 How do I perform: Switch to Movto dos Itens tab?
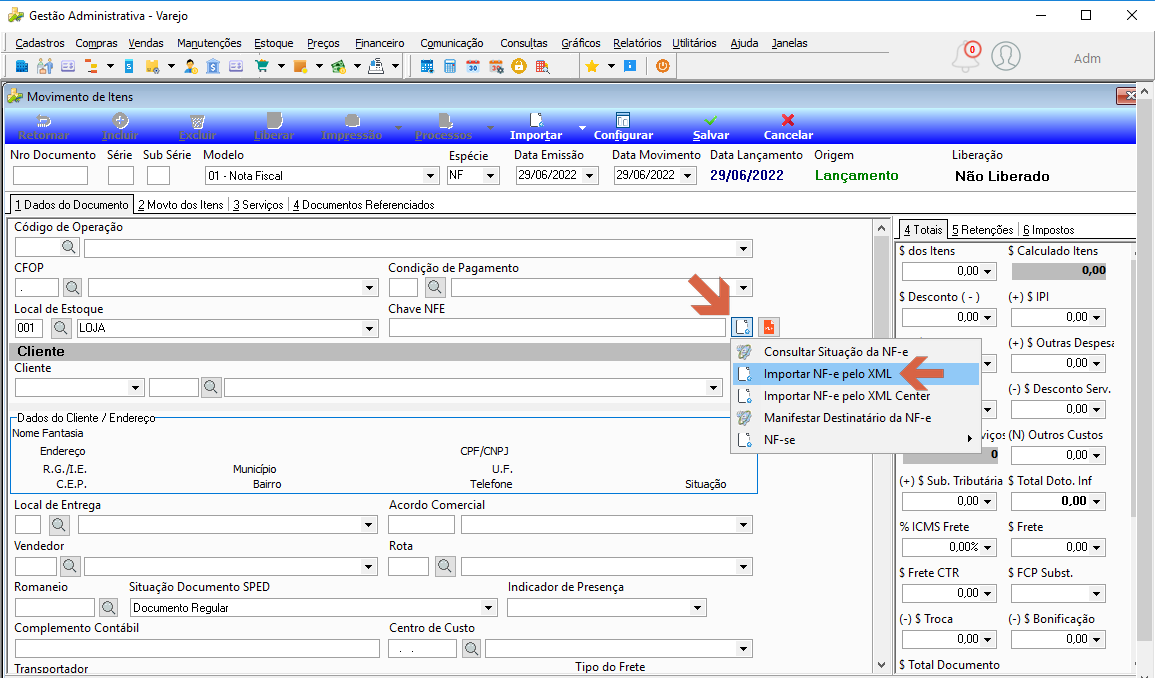pyautogui.click(x=180, y=205)
